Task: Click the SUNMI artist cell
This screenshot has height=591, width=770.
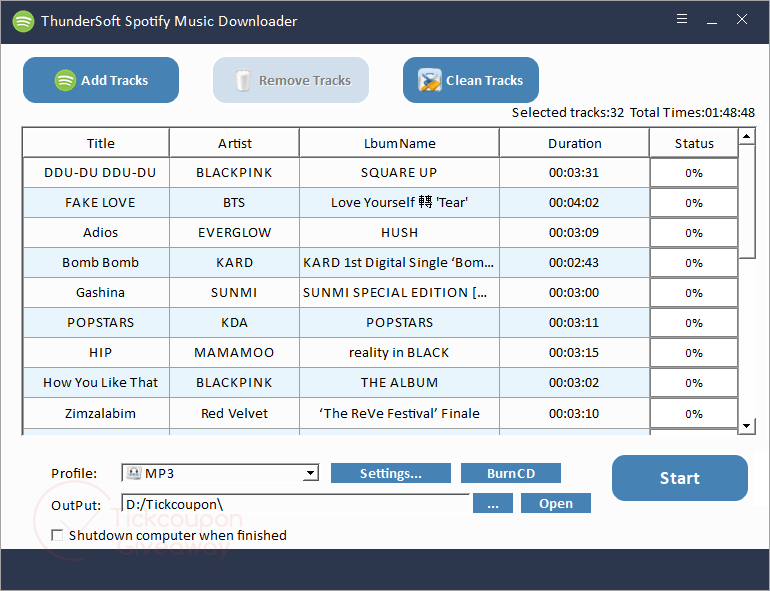Action: (234, 292)
